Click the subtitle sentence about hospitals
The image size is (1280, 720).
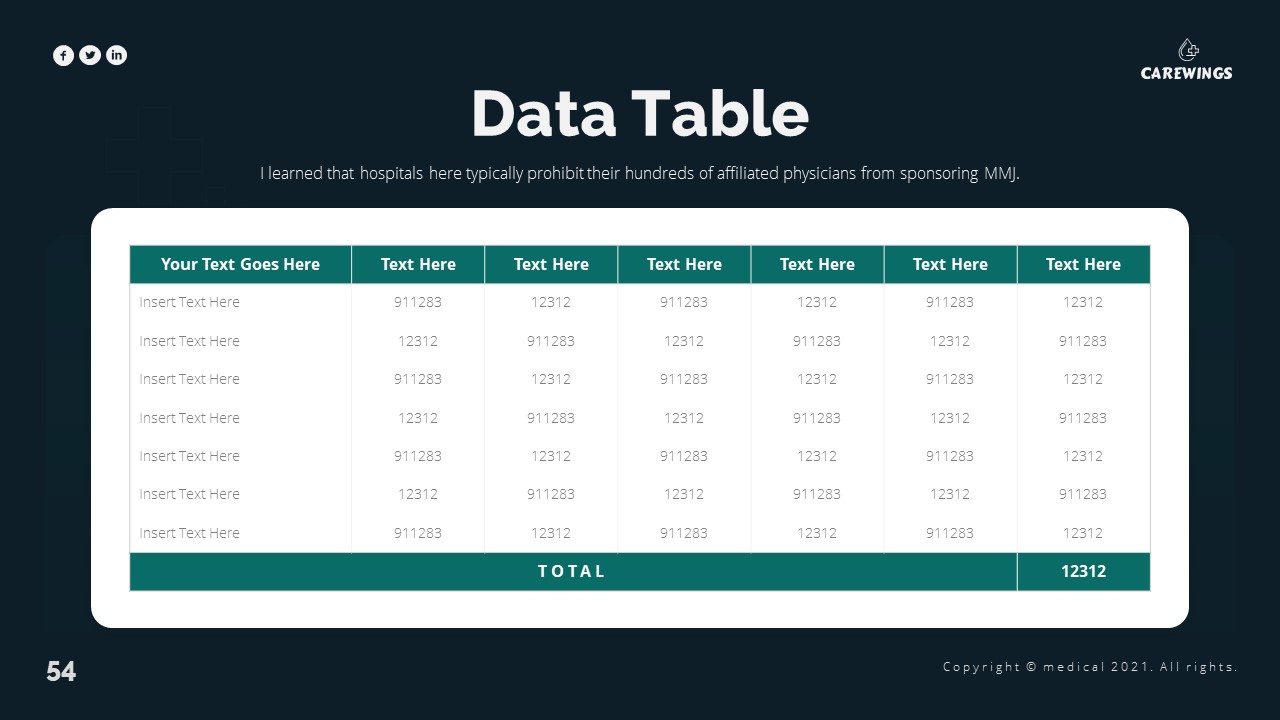tap(640, 174)
